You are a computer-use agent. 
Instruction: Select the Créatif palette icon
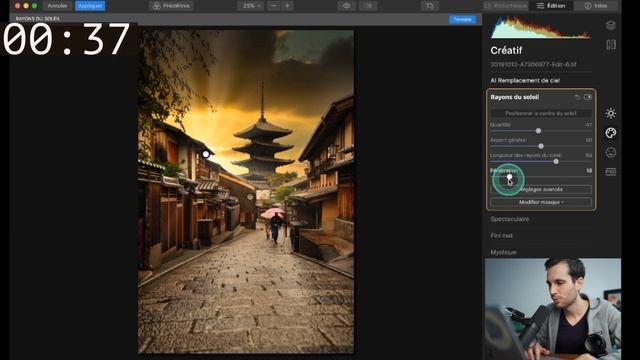coord(611,133)
